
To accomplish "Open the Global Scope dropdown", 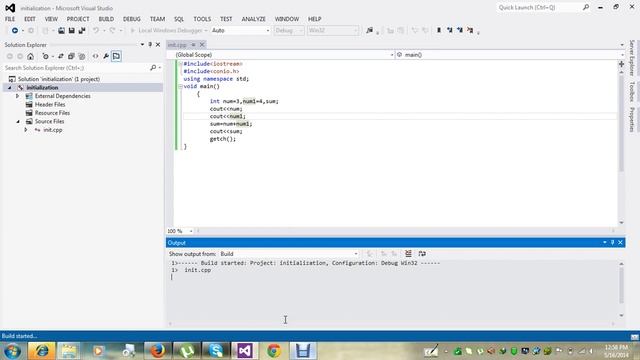I will [x=281, y=55].
